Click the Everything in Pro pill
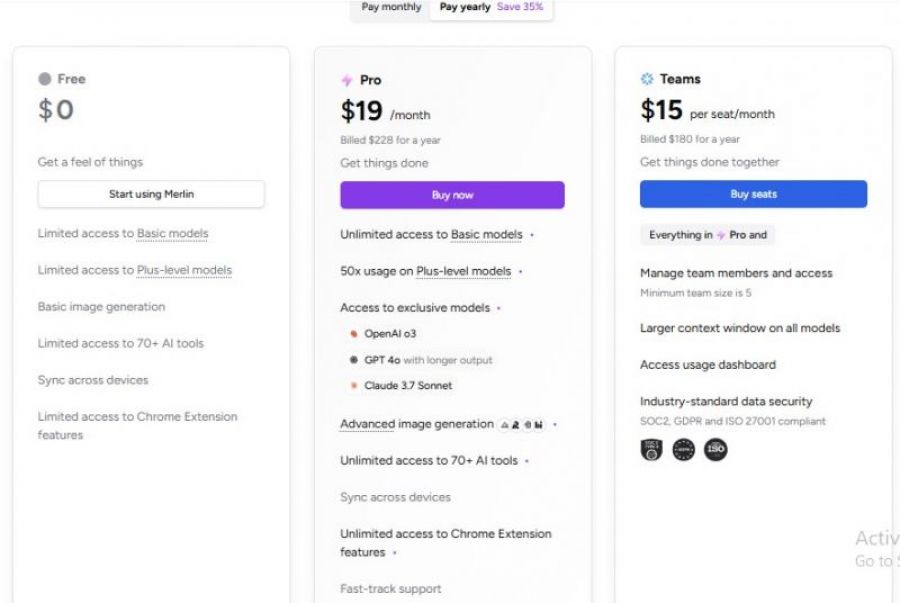The height and width of the screenshot is (603, 900). tap(710, 234)
